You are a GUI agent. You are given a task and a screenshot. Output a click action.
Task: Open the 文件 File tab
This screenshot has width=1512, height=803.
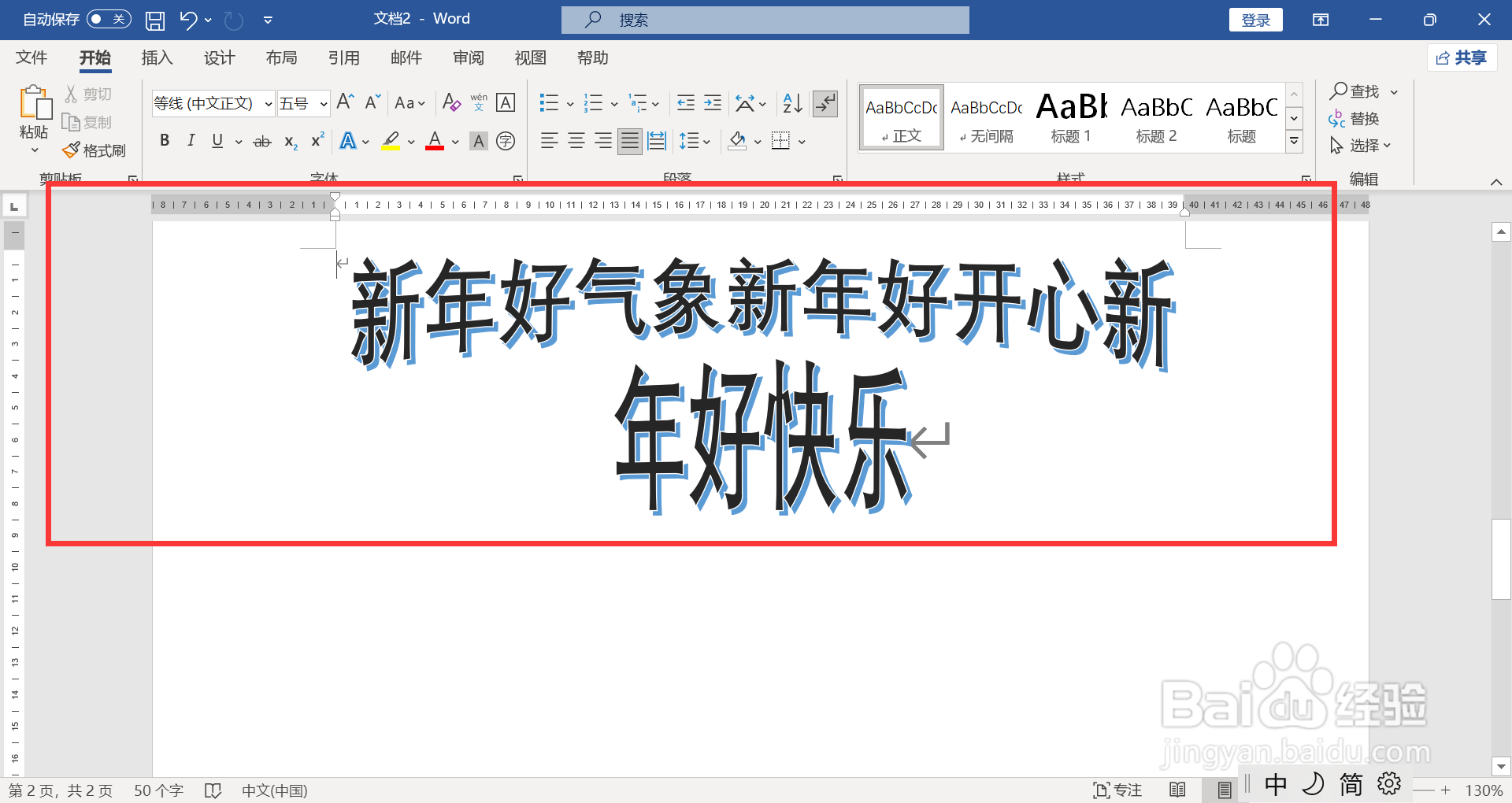click(x=31, y=57)
